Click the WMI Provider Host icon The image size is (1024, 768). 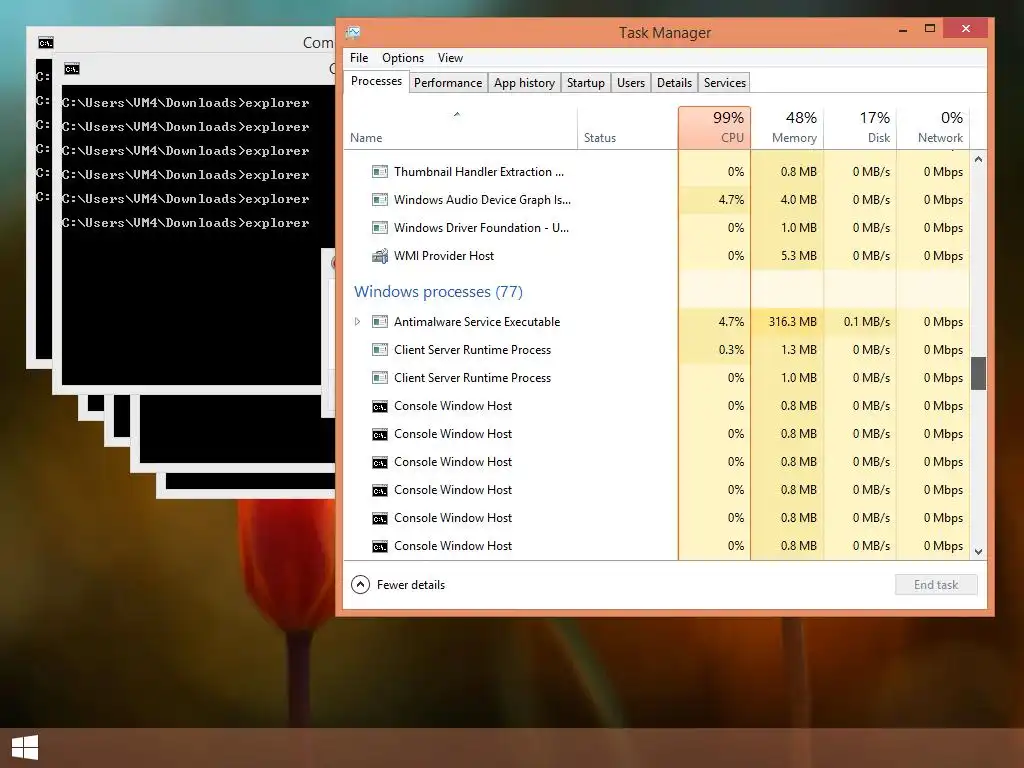(379, 256)
